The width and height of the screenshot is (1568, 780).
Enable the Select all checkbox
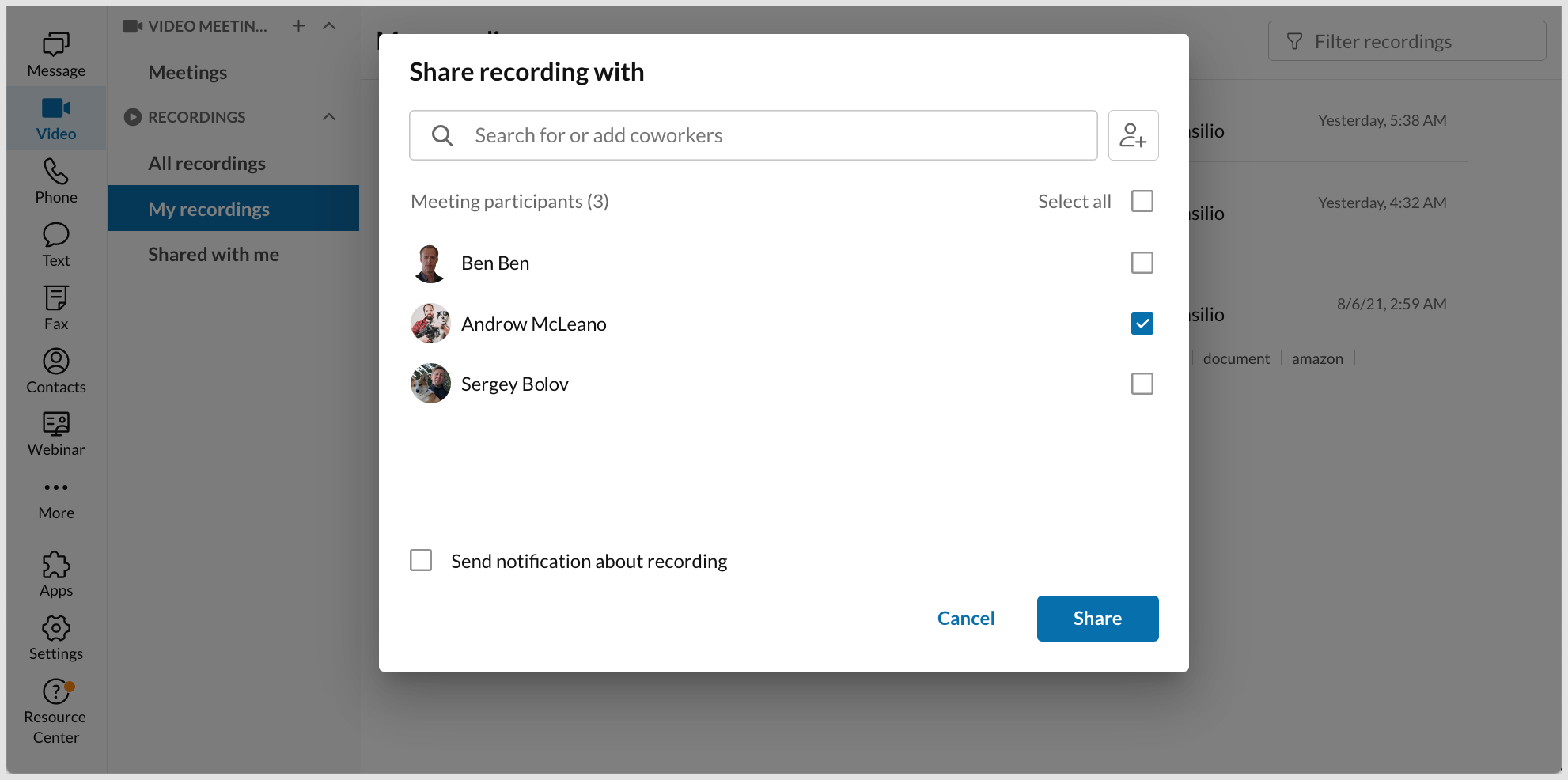(x=1142, y=201)
